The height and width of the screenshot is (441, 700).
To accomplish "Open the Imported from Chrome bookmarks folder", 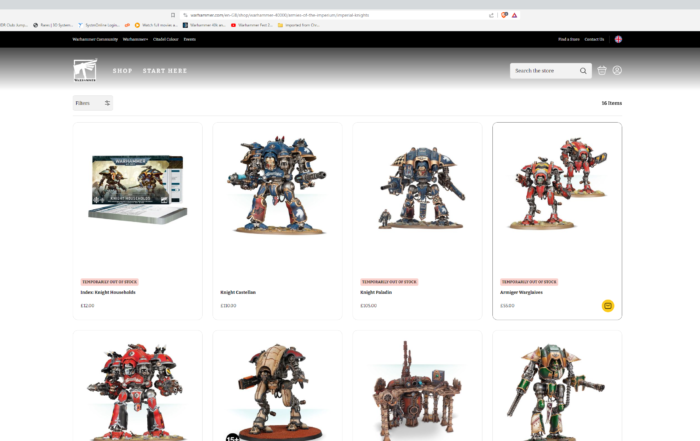I will pos(298,25).
